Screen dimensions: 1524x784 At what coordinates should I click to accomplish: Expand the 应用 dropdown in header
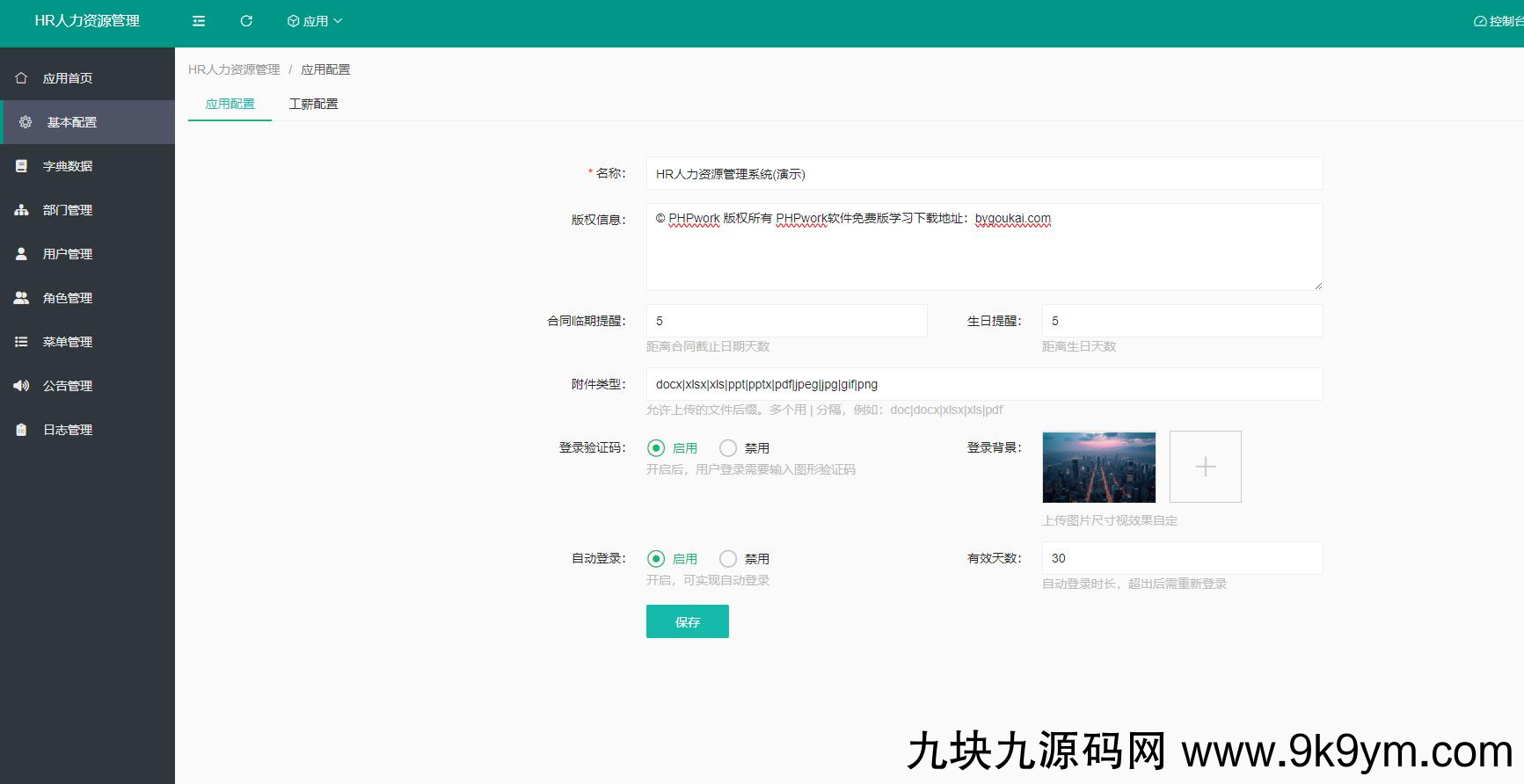315,21
